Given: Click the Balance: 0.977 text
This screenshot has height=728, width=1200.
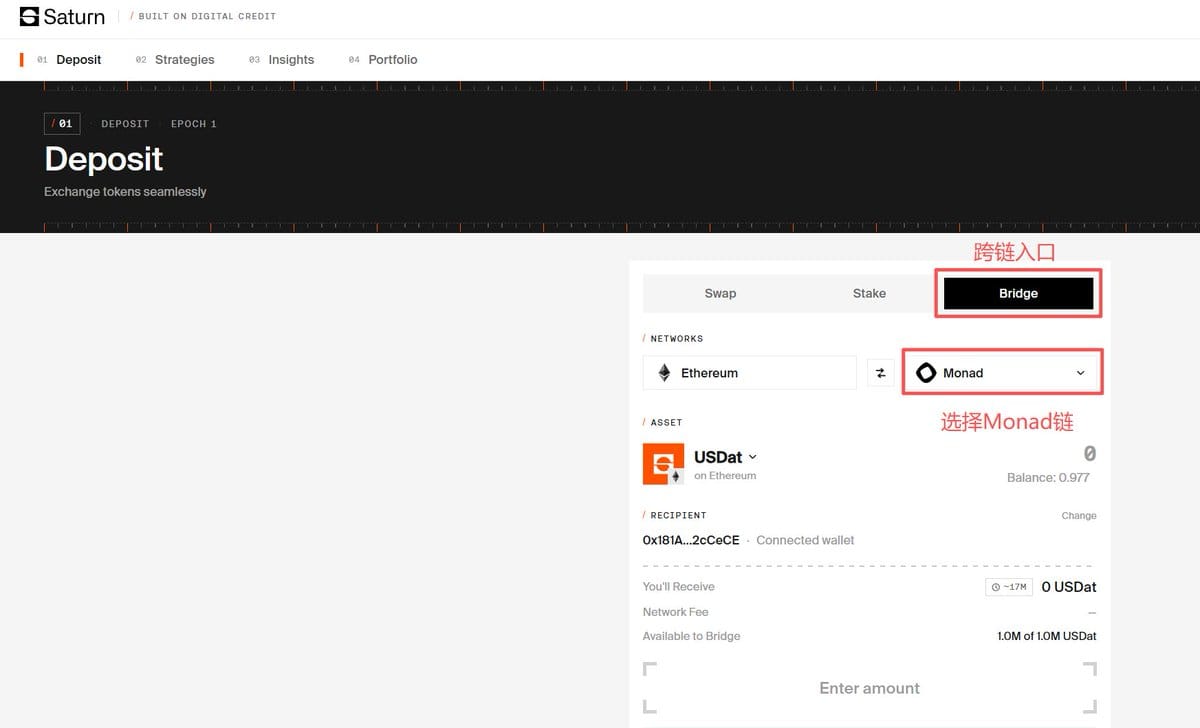Looking at the screenshot, I should [1048, 478].
